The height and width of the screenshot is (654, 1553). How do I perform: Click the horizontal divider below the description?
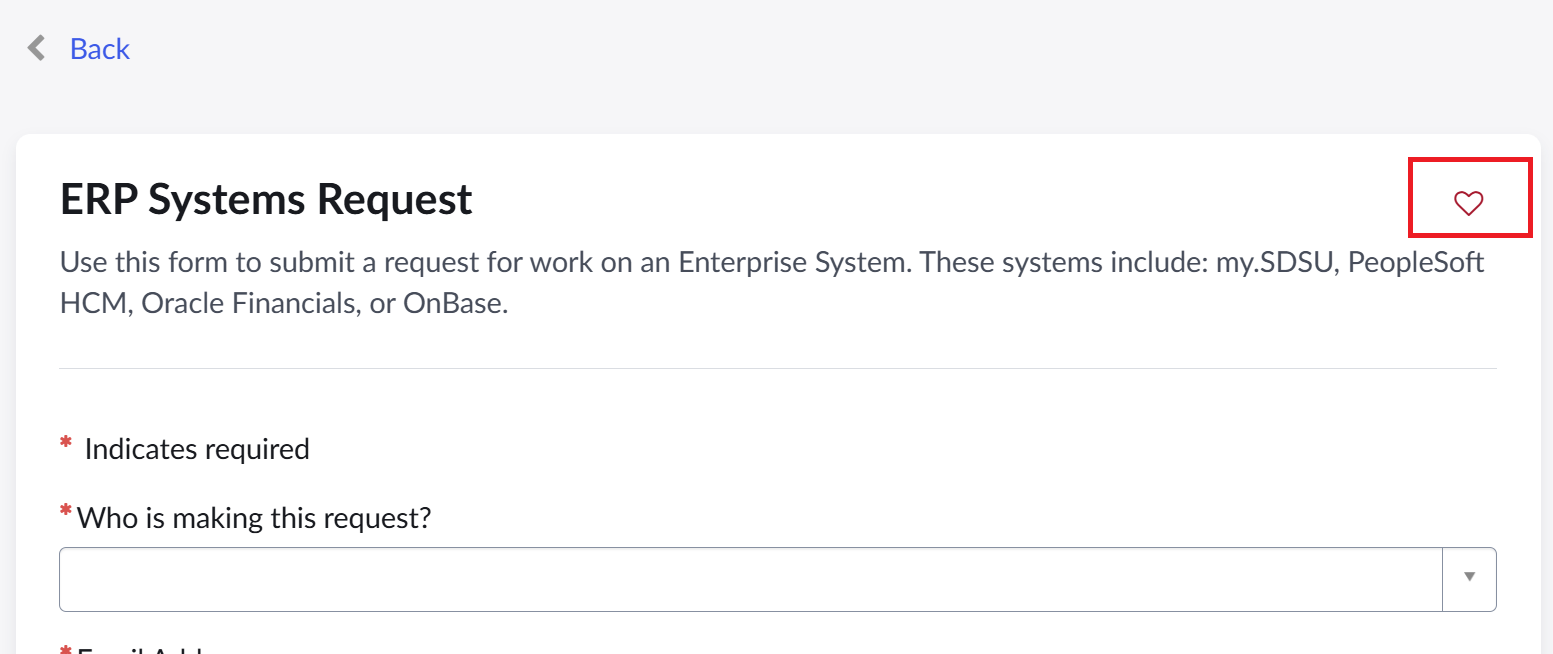click(x=777, y=369)
